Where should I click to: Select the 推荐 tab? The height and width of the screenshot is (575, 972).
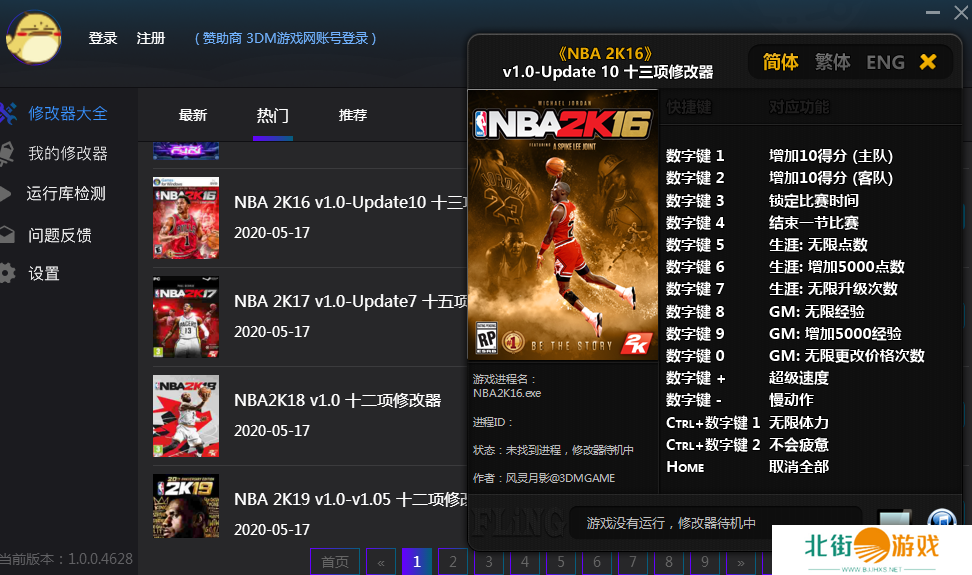[352, 115]
